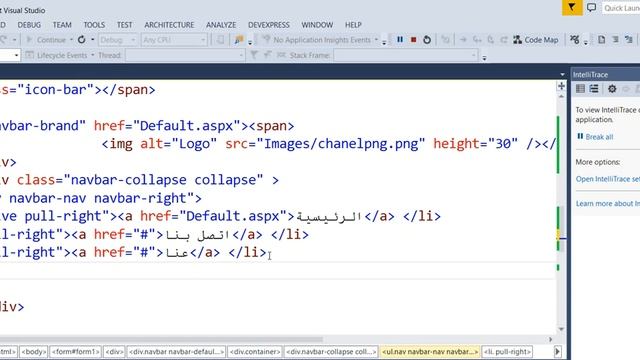Click the Step Out icon
Screen dimensions: 640x360
(504, 40)
